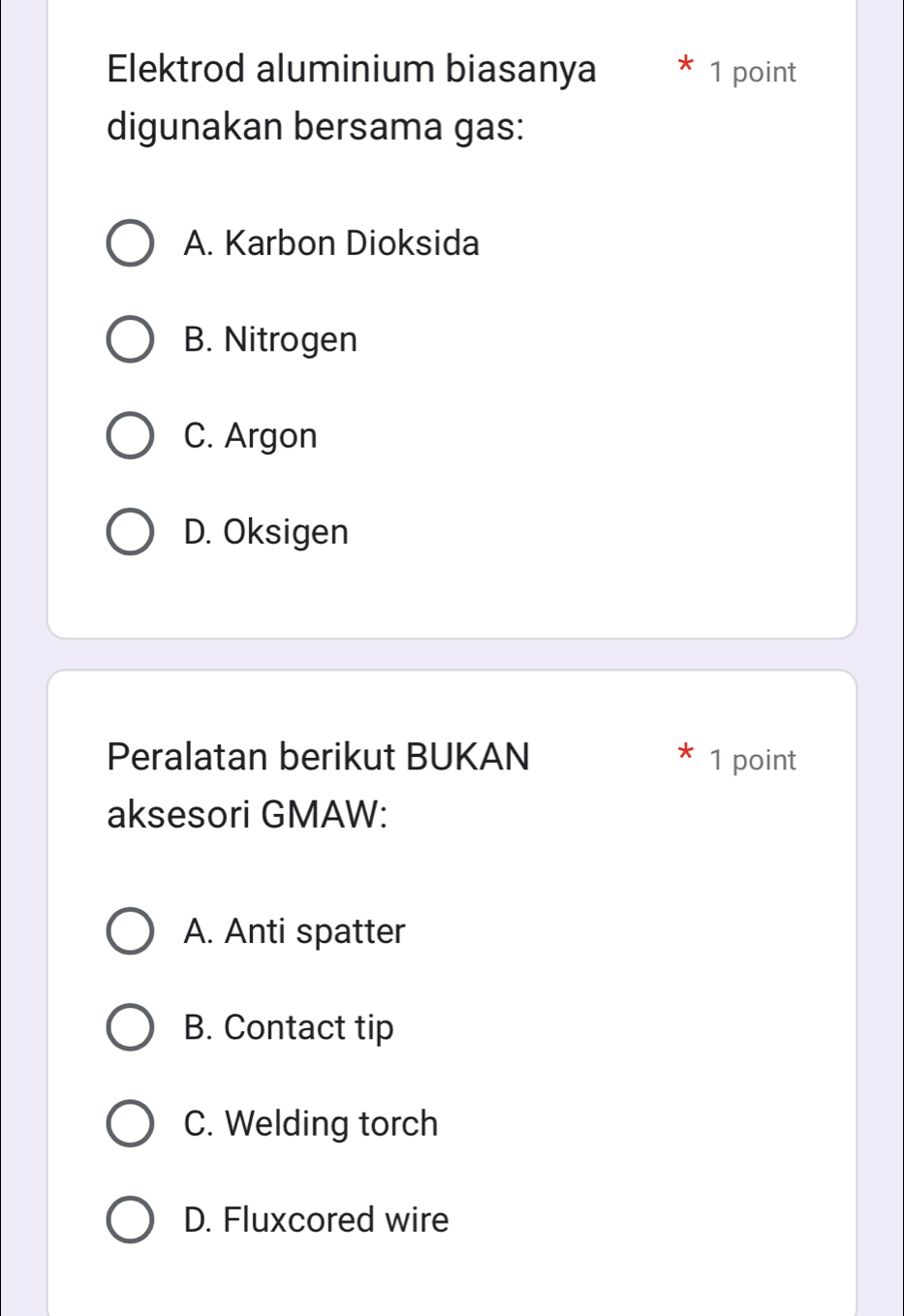904x1316 pixels.
Task: Select the Anti spatter radio button
Action: pyautogui.click(x=129, y=931)
